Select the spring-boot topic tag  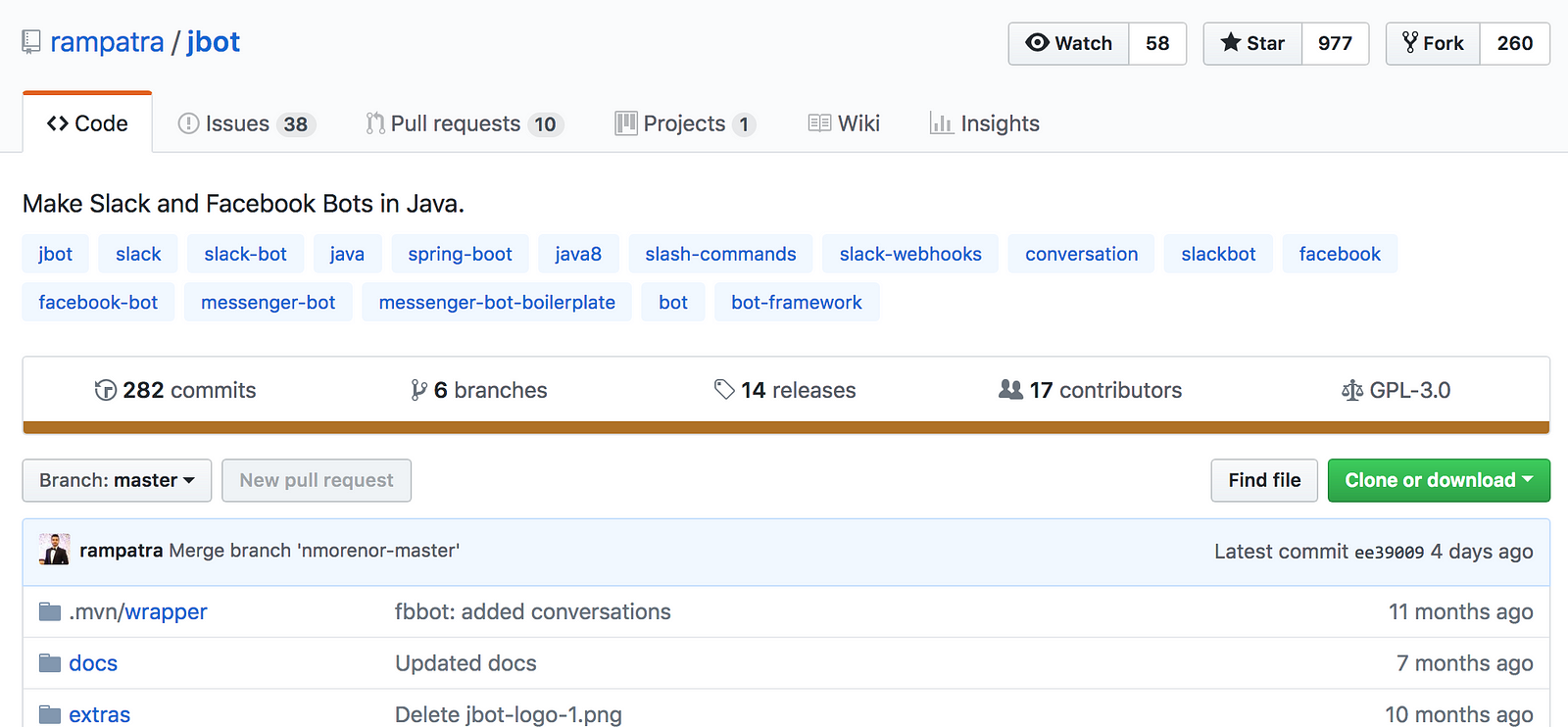[460, 254]
